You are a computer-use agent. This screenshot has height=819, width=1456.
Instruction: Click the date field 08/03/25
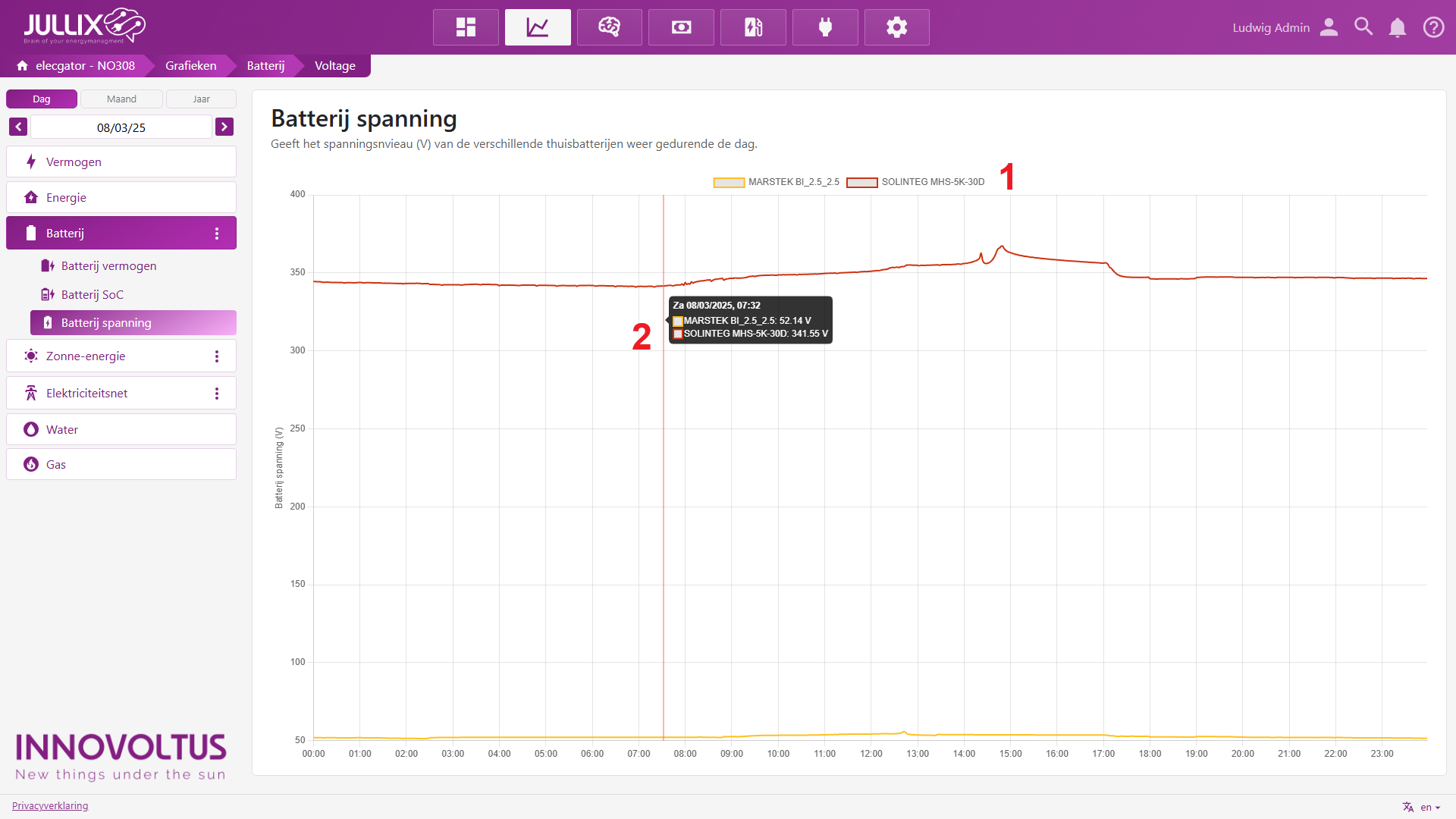[x=121, y=127]
